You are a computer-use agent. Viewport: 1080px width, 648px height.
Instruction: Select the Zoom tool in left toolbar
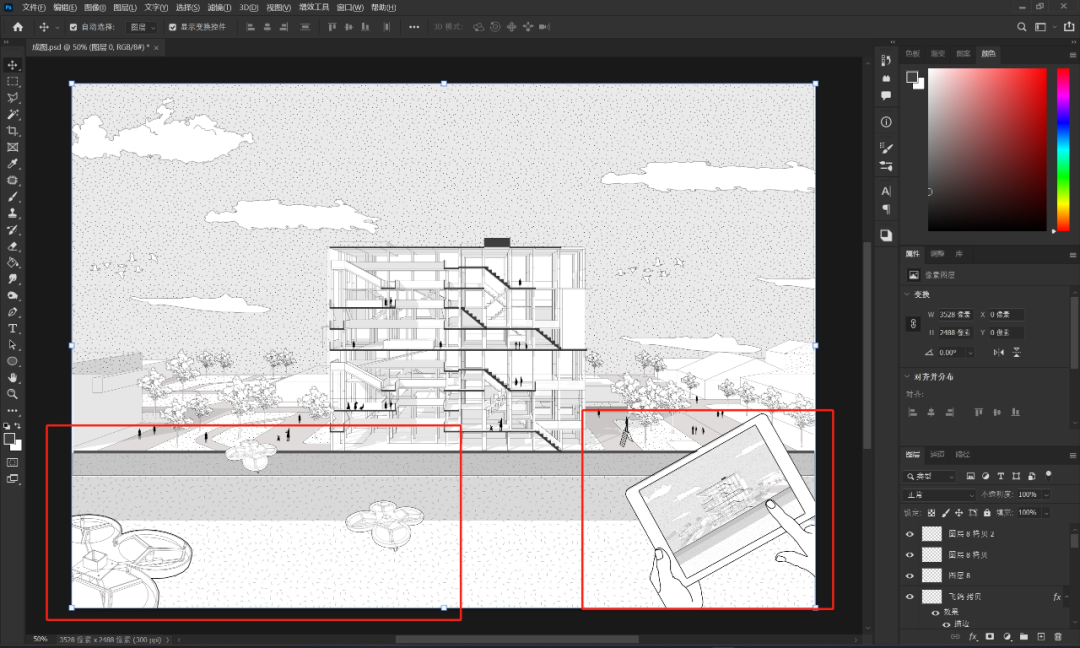[12, 394]
